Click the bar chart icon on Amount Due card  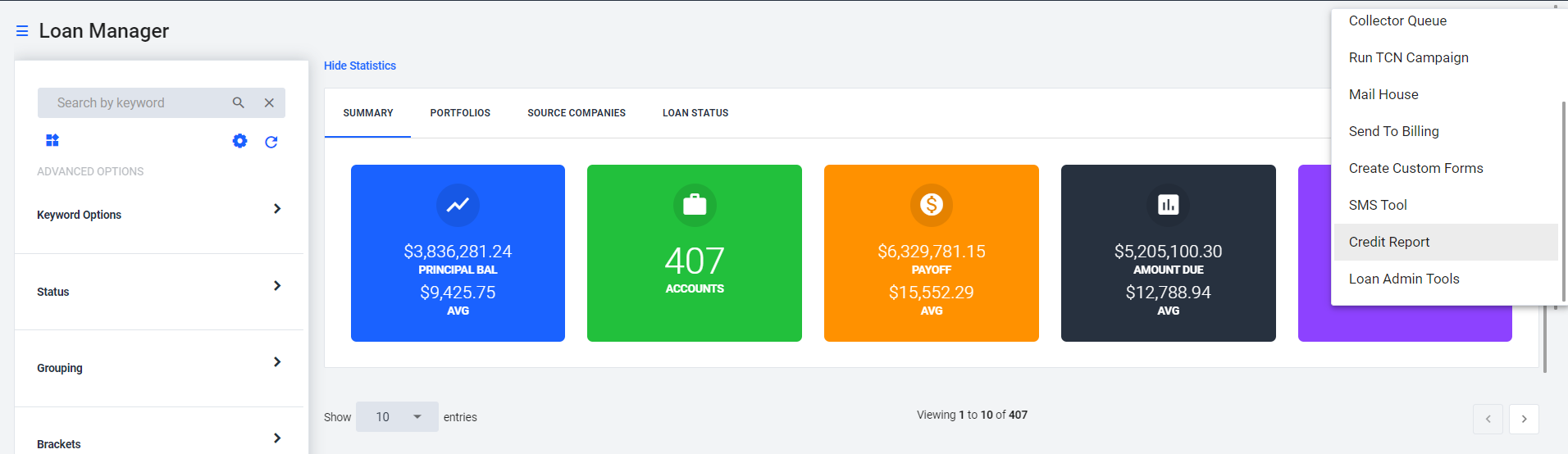[x=1169, y=205]
